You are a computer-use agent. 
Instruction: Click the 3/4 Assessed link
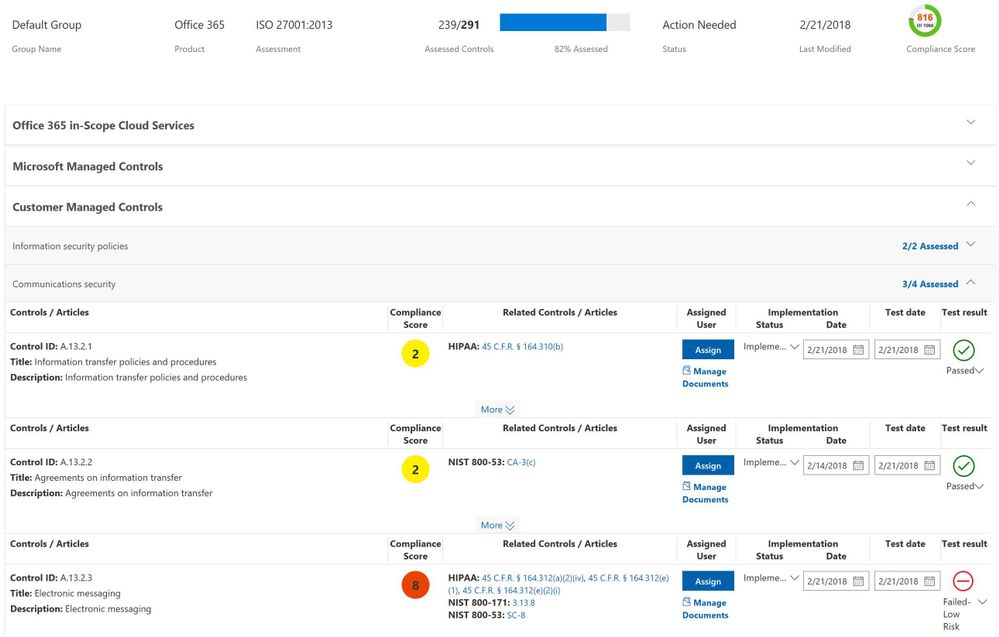tap(930, 285)
